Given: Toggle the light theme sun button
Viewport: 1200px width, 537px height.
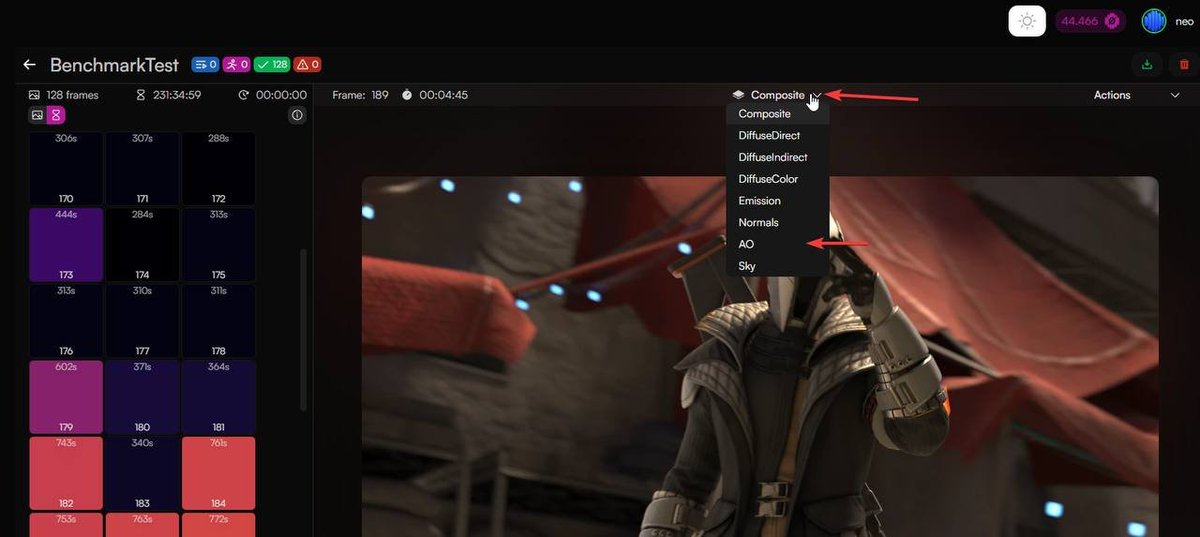Looking at the screenshot, I should click(1027, 21).
